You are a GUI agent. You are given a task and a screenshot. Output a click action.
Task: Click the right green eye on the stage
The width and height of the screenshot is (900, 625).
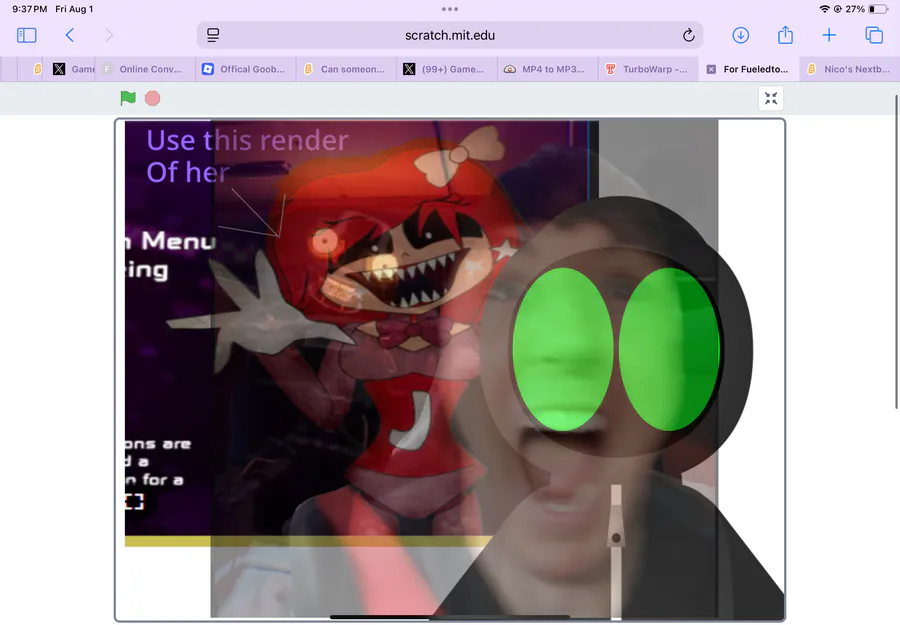click(669, 349)
